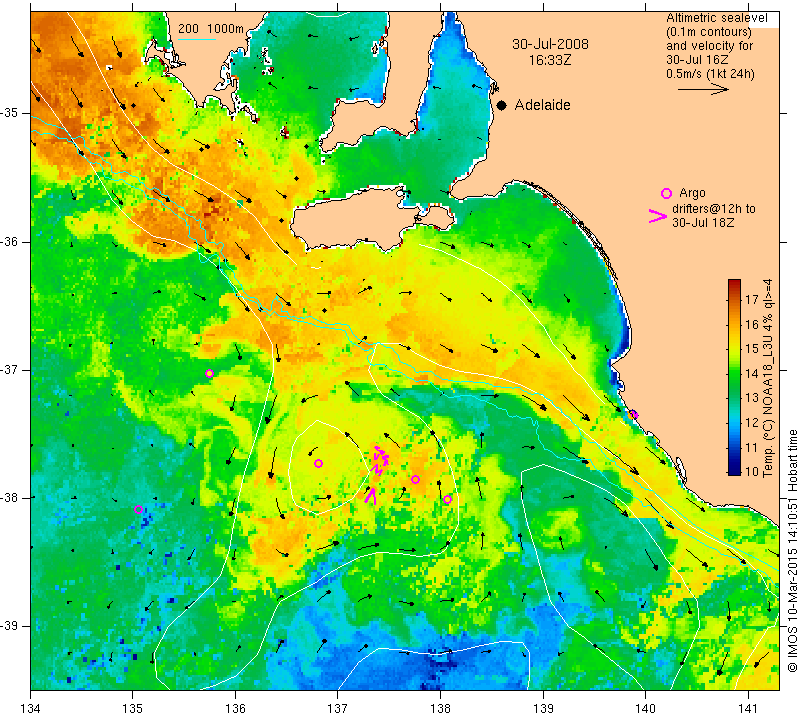Click the 14 tick on temperature scale
The height and width of the screenshot is (720, 800).
click(752, 374)
